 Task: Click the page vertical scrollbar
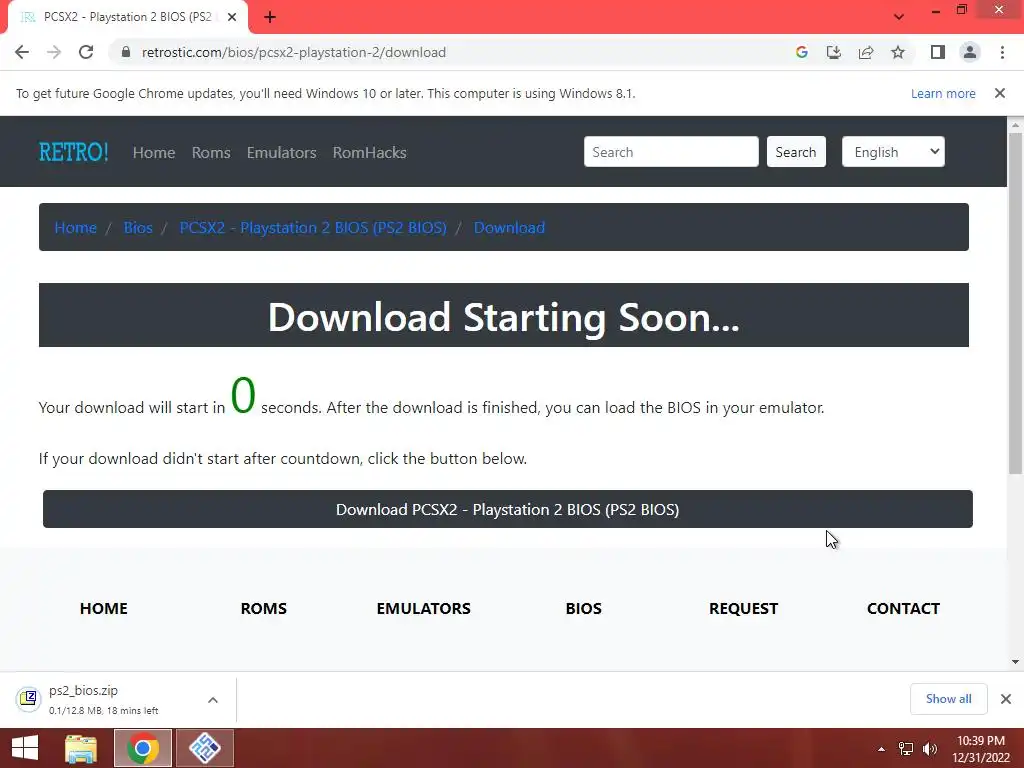point(1015,304)
